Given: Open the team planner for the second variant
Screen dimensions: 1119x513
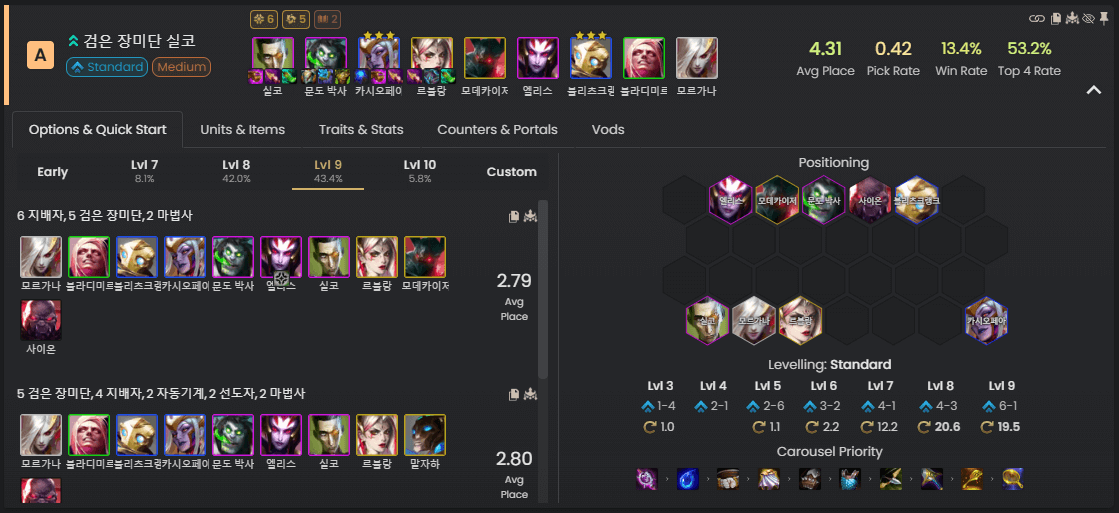Looking at the screenshot, I should click(x=530, y=395).
